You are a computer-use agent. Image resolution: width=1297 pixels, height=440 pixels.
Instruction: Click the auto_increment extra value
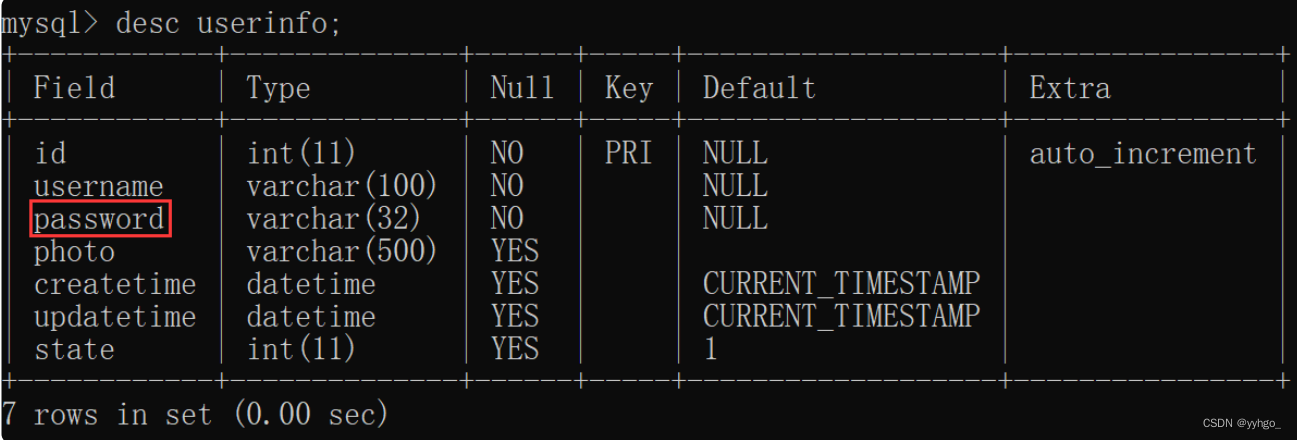pyautogui.click(x=1143, y=154)
